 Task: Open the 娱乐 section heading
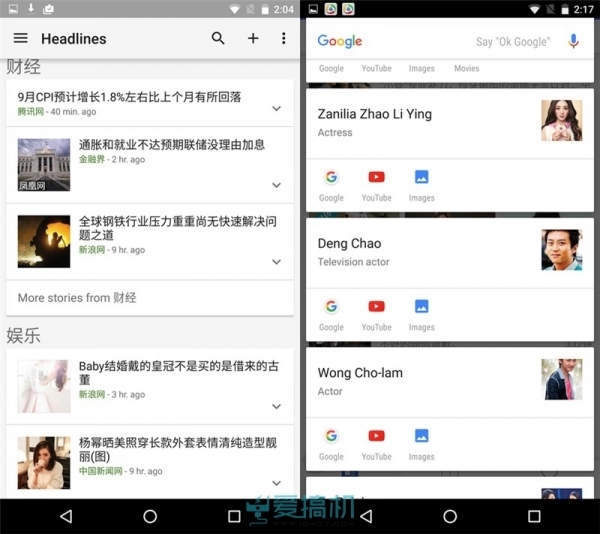tap(23, 335)
